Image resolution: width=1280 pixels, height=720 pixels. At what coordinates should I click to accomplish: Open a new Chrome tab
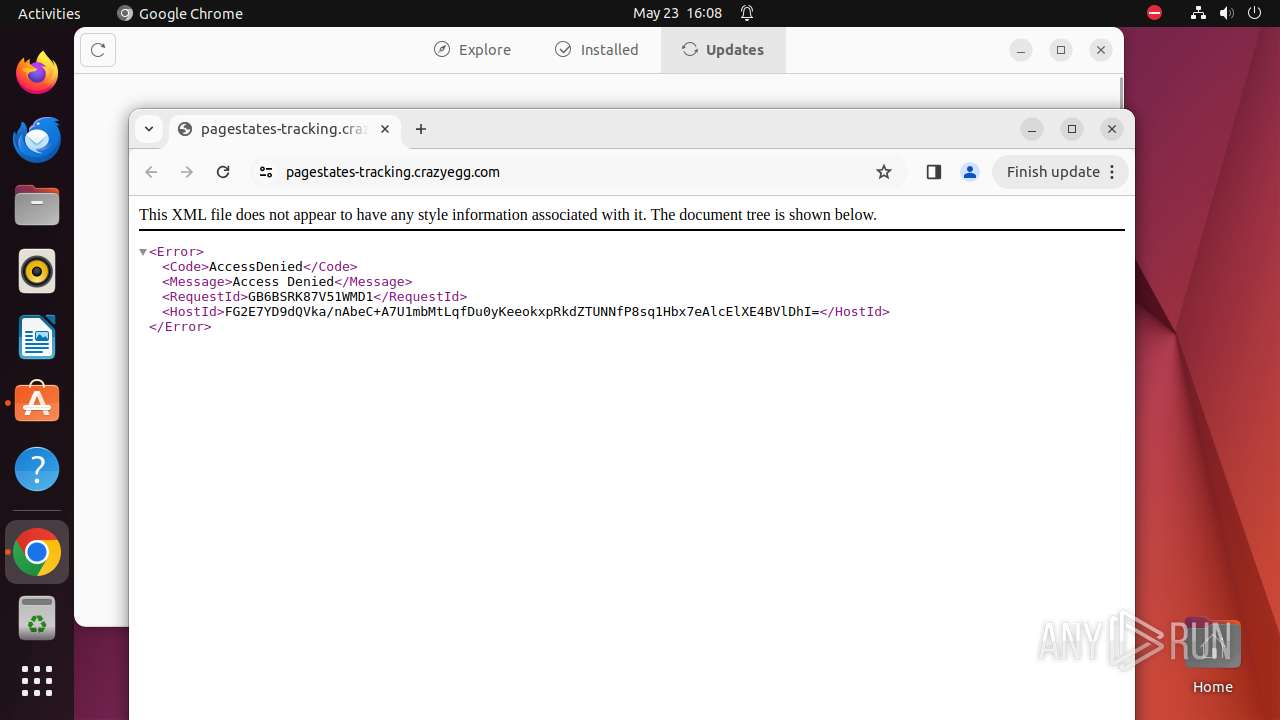point(421,129)
